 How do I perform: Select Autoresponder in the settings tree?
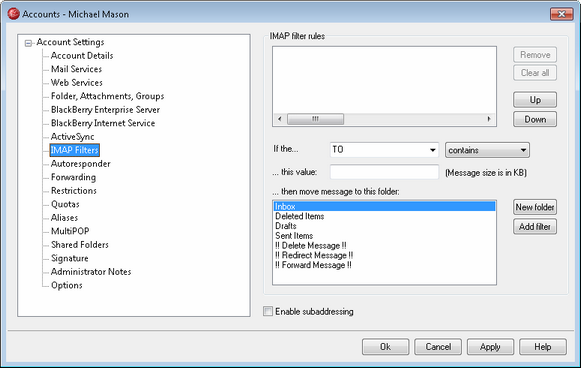tap(80, 163)
